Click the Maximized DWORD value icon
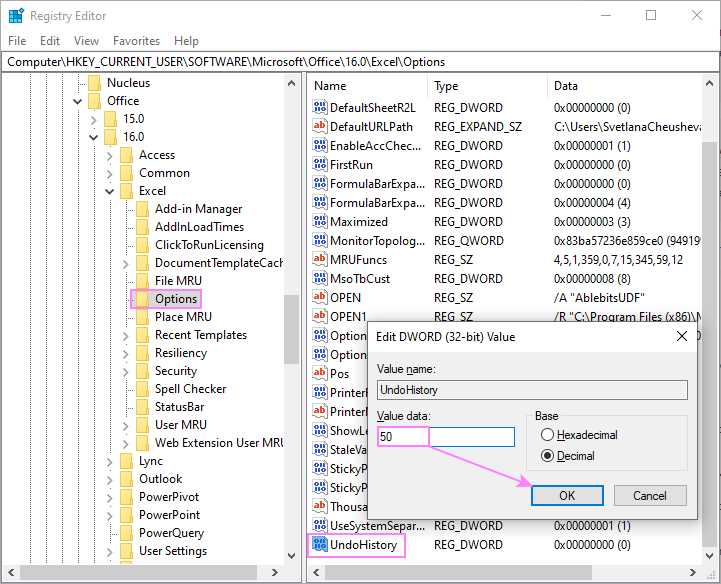The height and width of the screenshot is (584, 721). [x=320, y=222]
